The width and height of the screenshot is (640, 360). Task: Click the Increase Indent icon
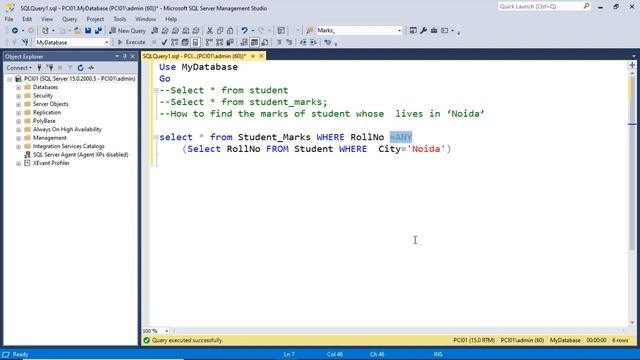point(313,42)
